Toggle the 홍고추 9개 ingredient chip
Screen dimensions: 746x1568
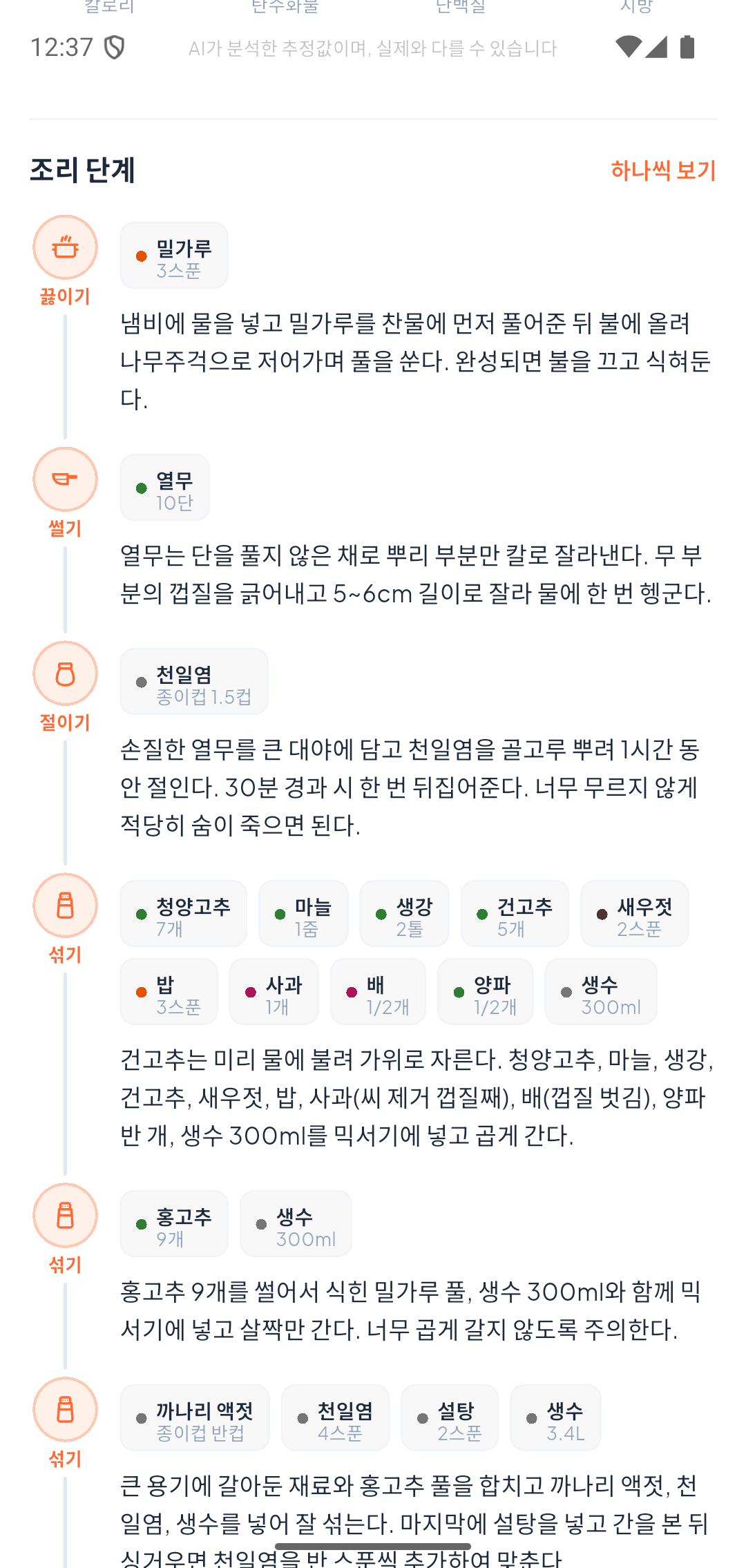(173, 1223)
